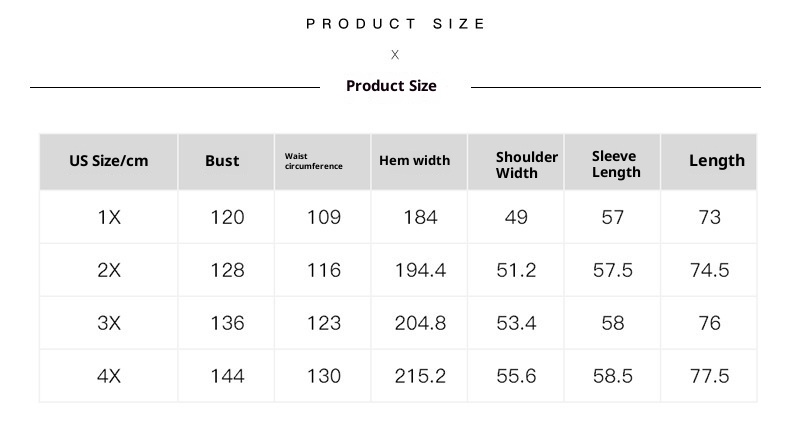
Task: Select the 194.4 hem width cell
Action: coord(420,270)
